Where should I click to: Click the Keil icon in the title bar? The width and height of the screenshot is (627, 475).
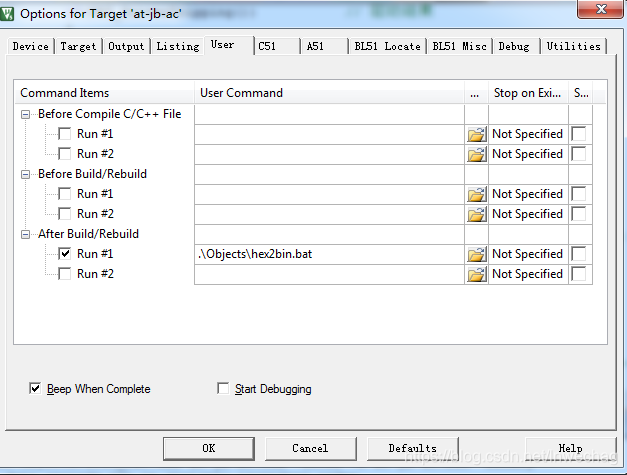tap(7, 14)
